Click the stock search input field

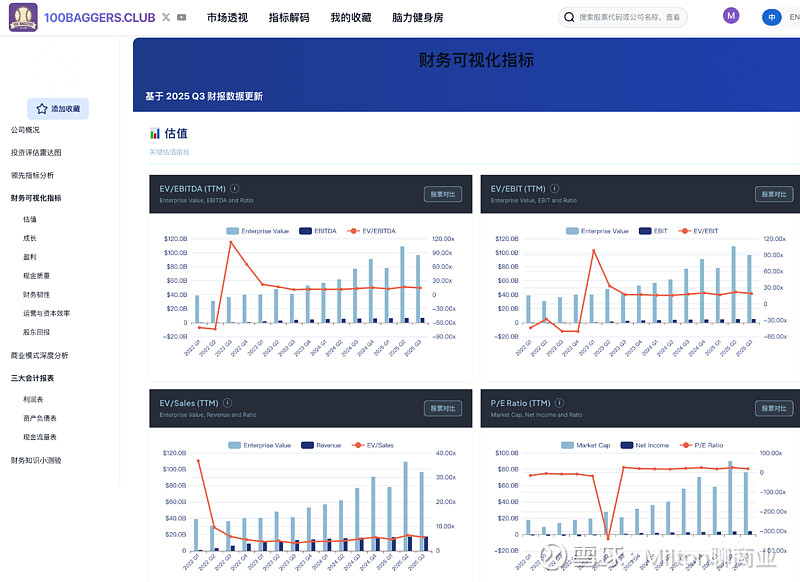pos(623,17)
